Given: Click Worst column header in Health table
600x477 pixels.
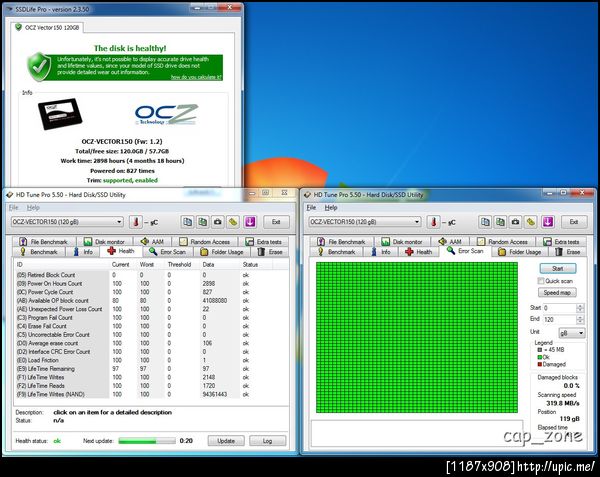Looking at the screenshot, I should point(147,264).
